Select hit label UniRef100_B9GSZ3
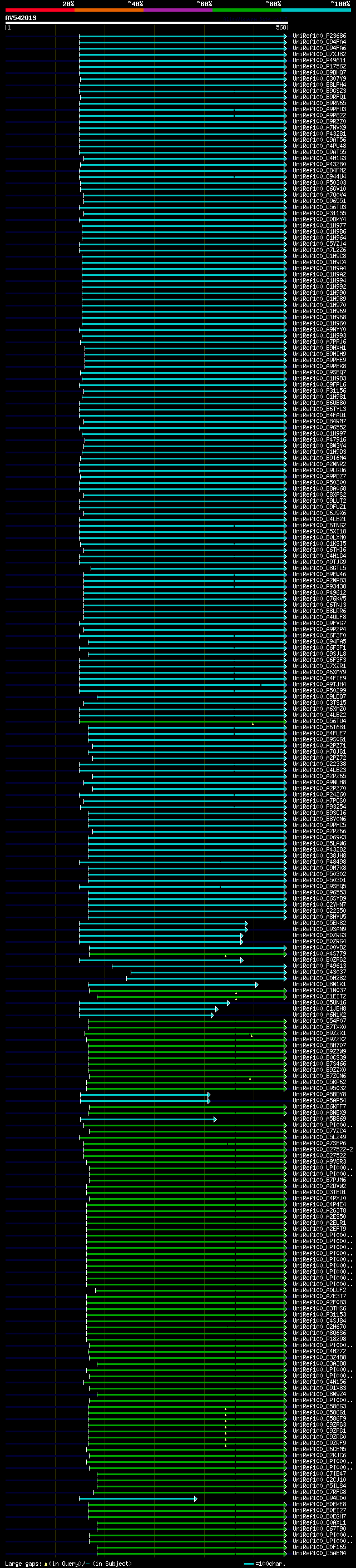The width and height of the screenshot is (356, 1568). [319, 91]
